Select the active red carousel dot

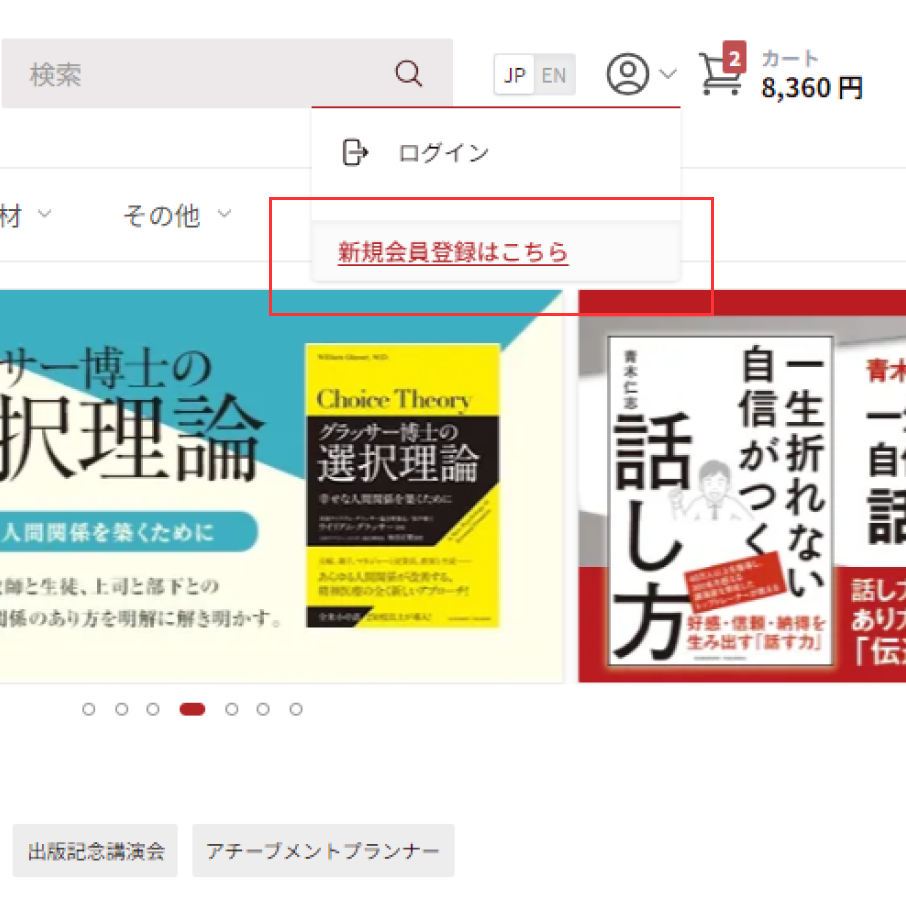[192, 709]
